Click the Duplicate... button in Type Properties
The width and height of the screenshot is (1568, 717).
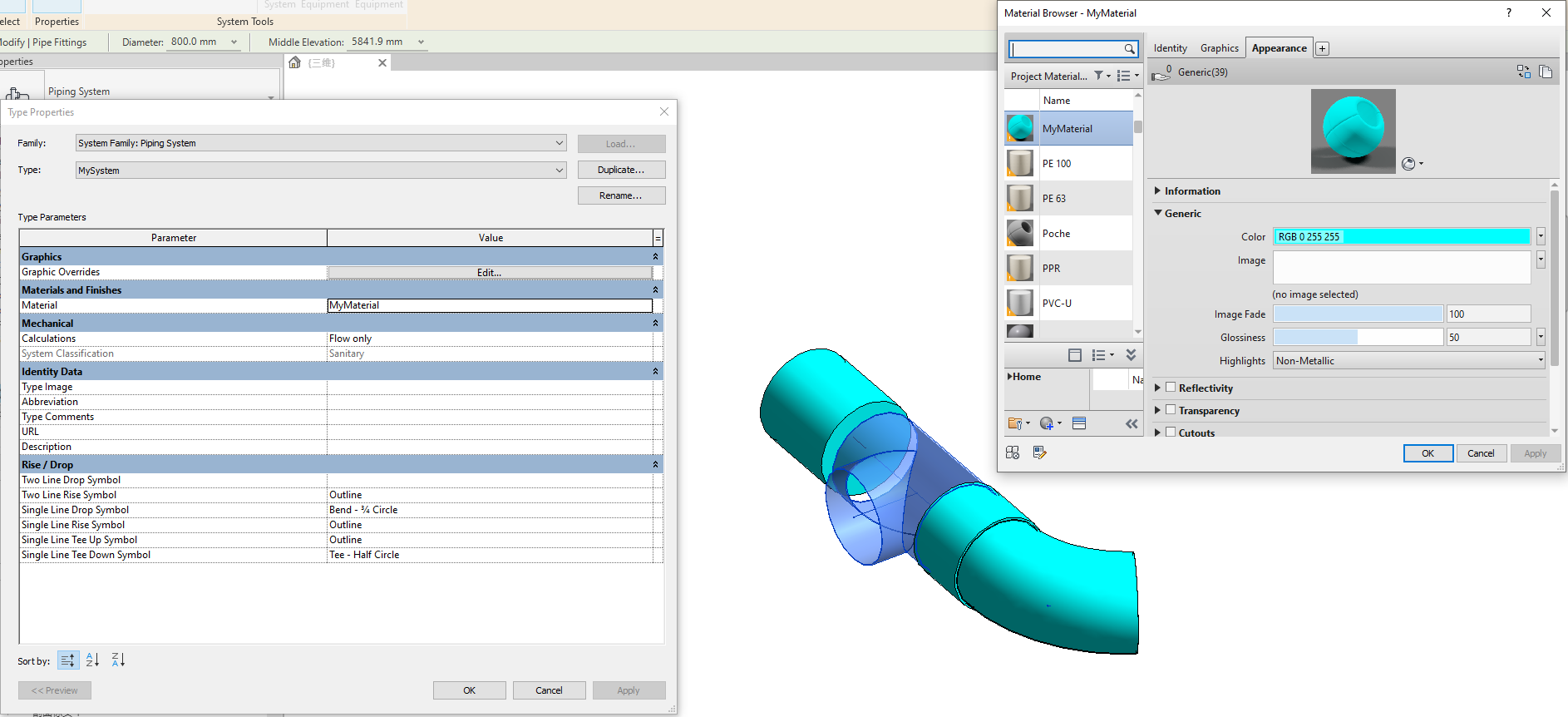(x=621, y=170)
